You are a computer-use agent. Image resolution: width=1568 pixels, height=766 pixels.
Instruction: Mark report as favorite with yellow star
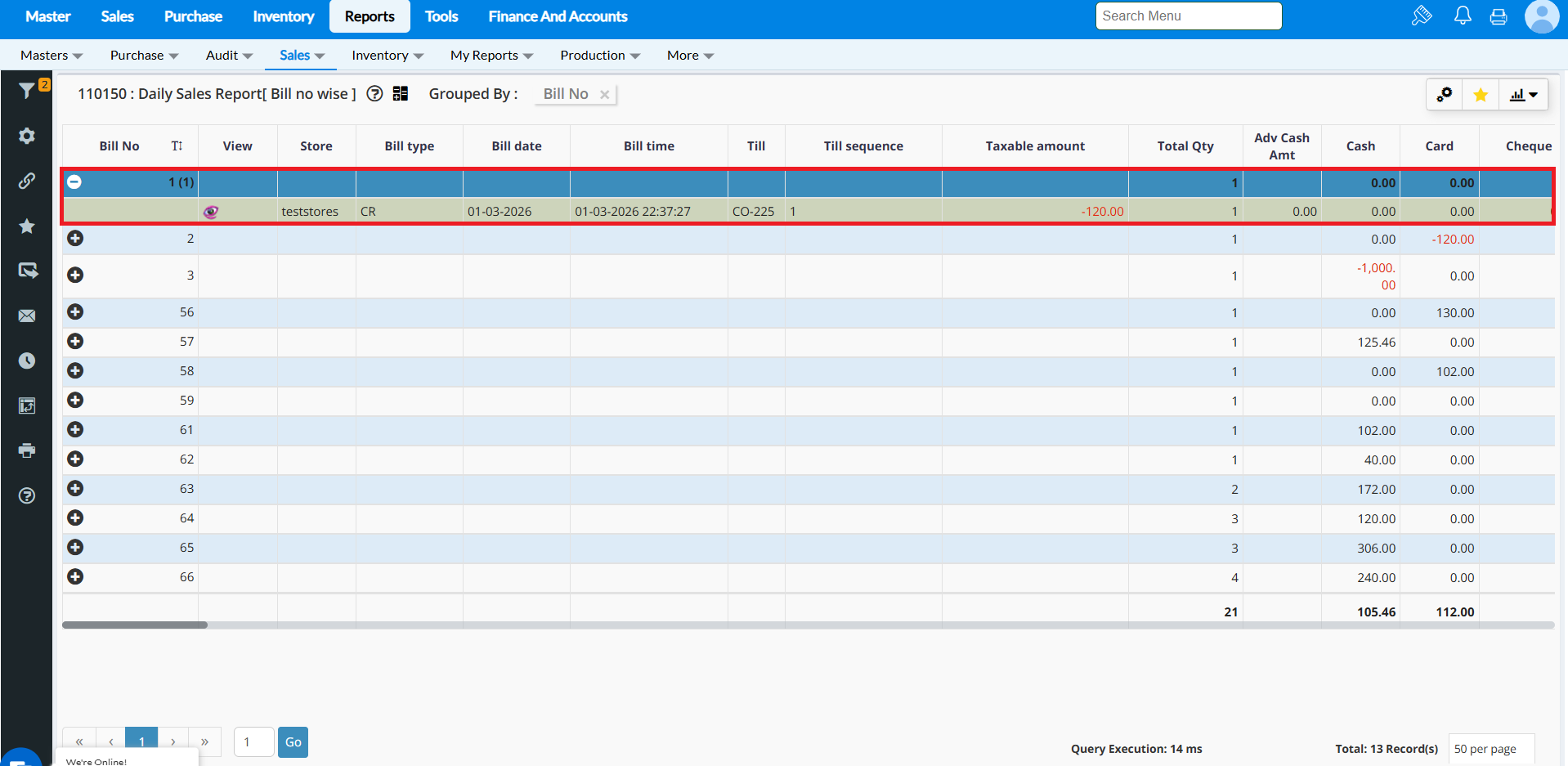coord(1480,95)
